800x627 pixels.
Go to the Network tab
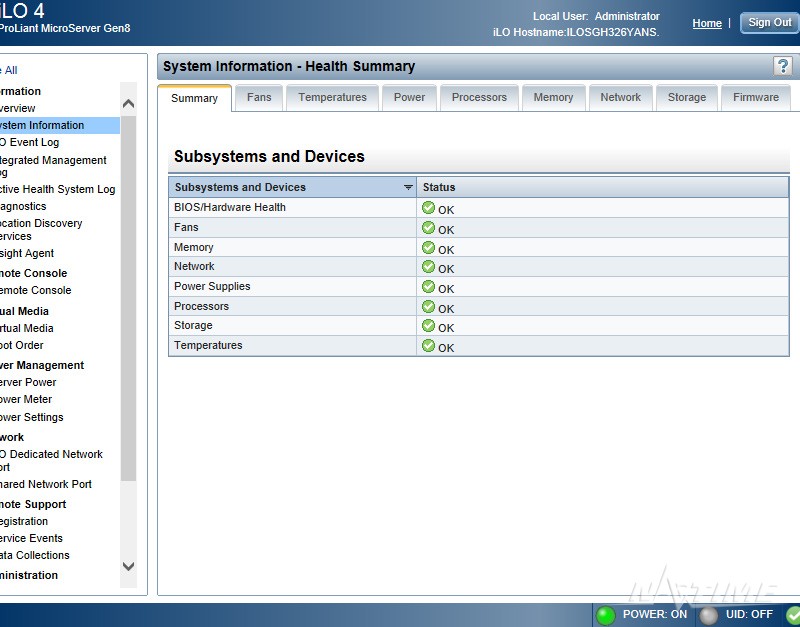[620, 97]
